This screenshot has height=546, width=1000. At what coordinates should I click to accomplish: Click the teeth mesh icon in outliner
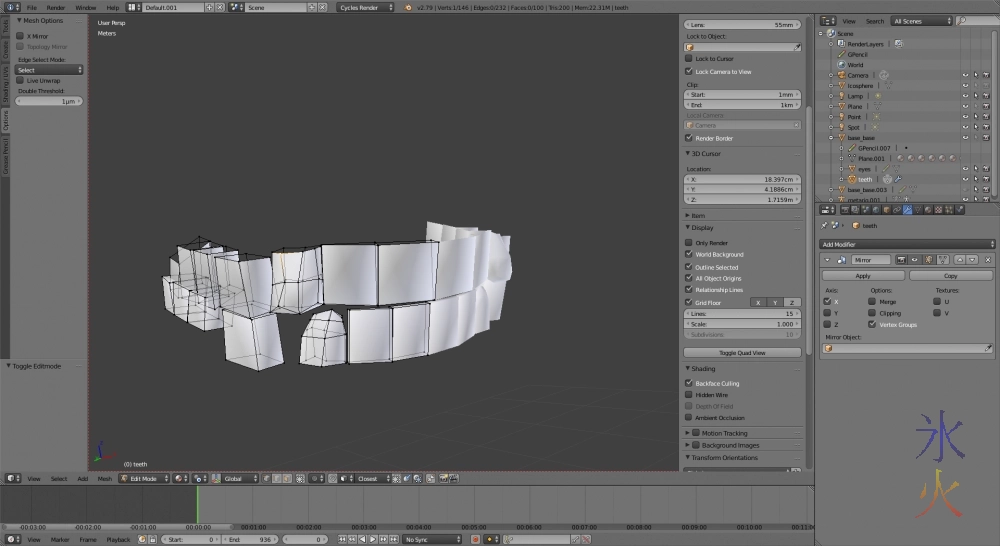[852, 179]
